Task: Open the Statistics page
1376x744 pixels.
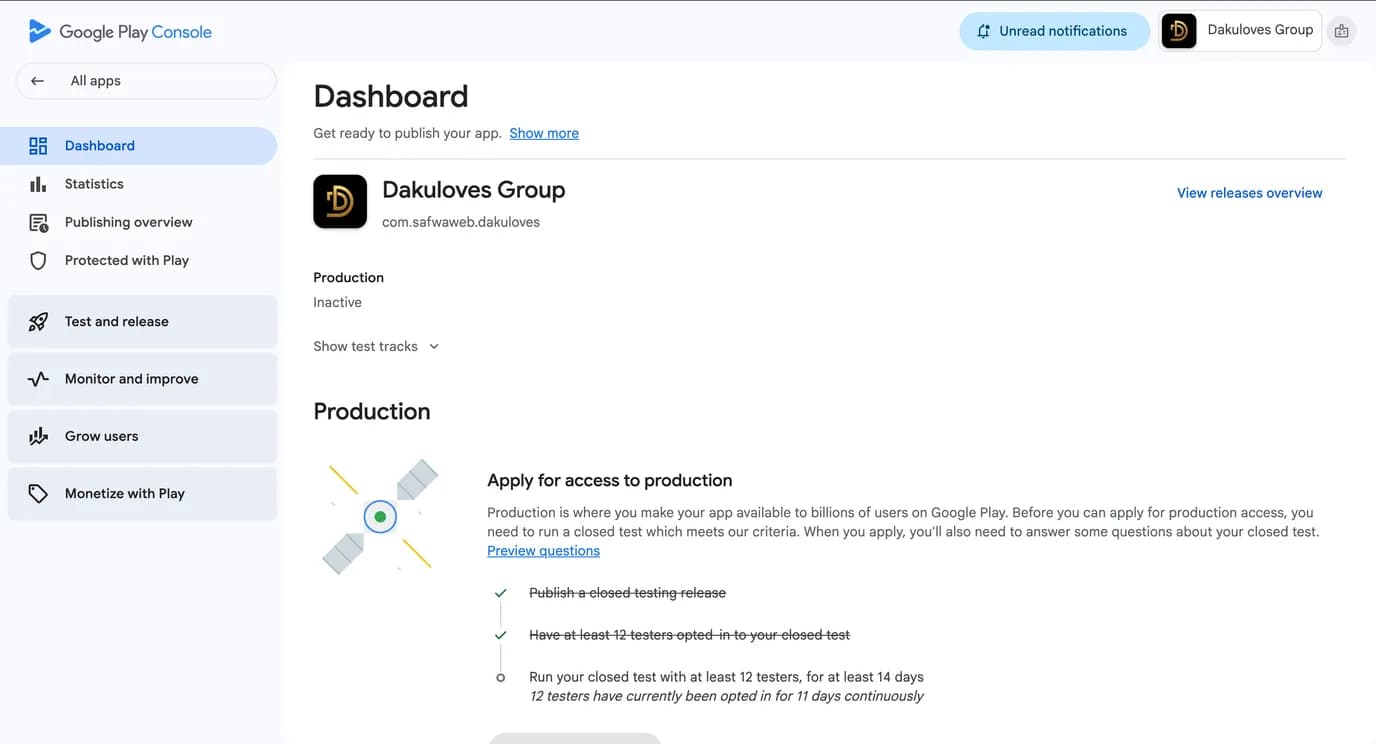Action: pos(139,184)
